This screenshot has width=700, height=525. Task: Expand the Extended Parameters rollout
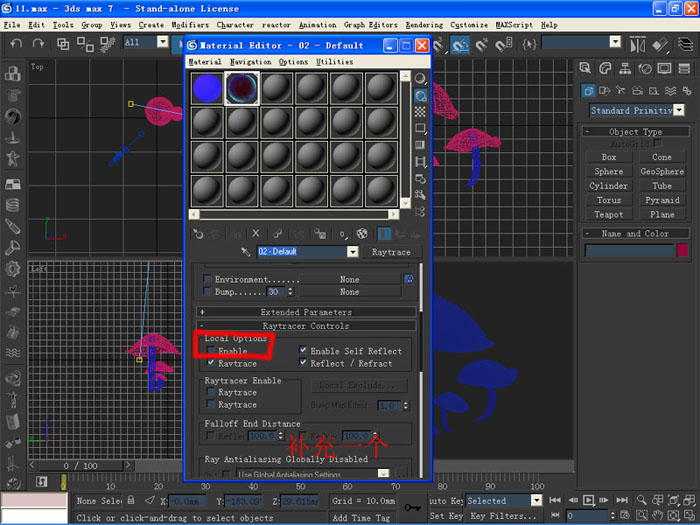tap(306, 312)
